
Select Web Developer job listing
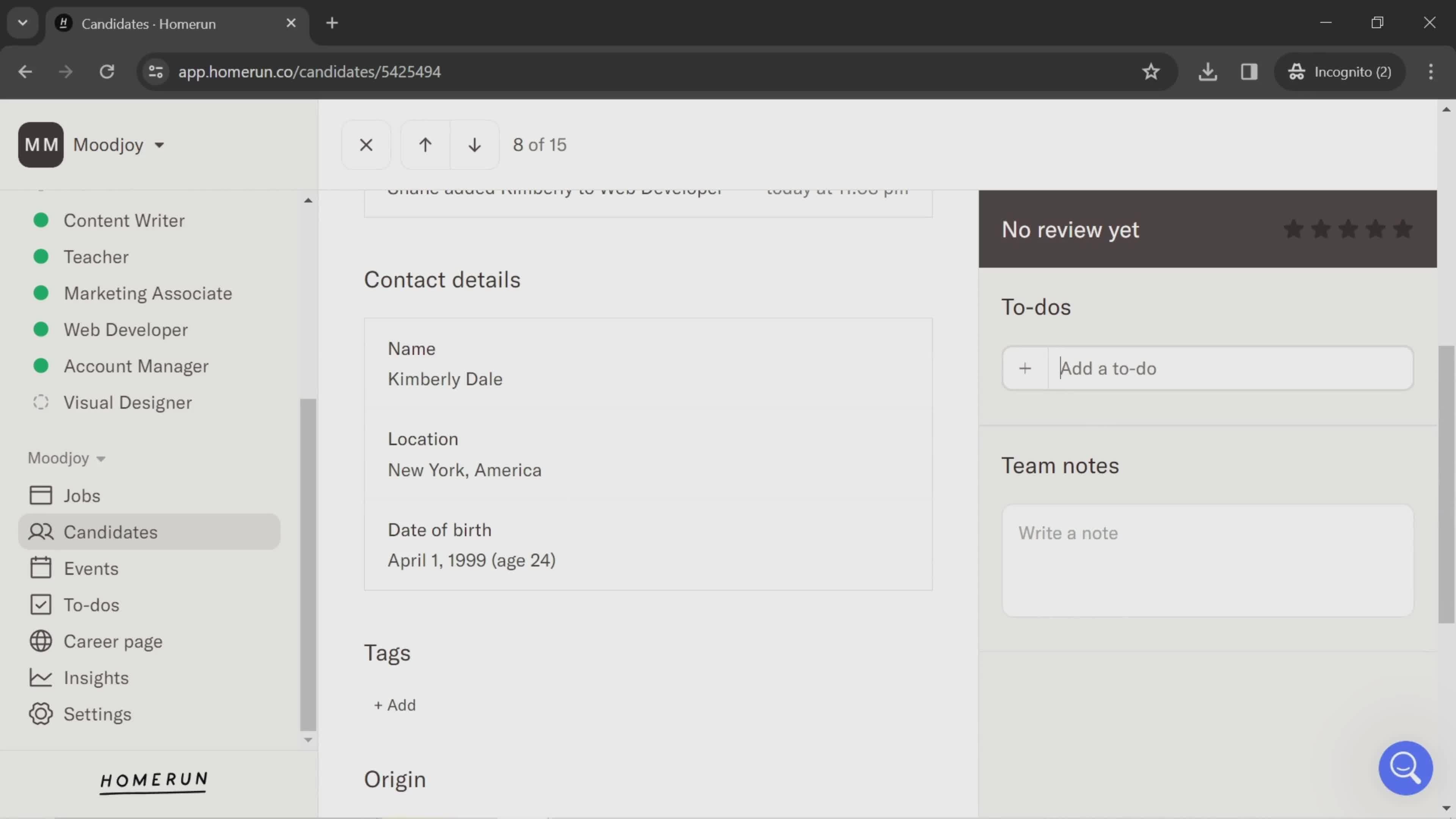pos(126,330)
